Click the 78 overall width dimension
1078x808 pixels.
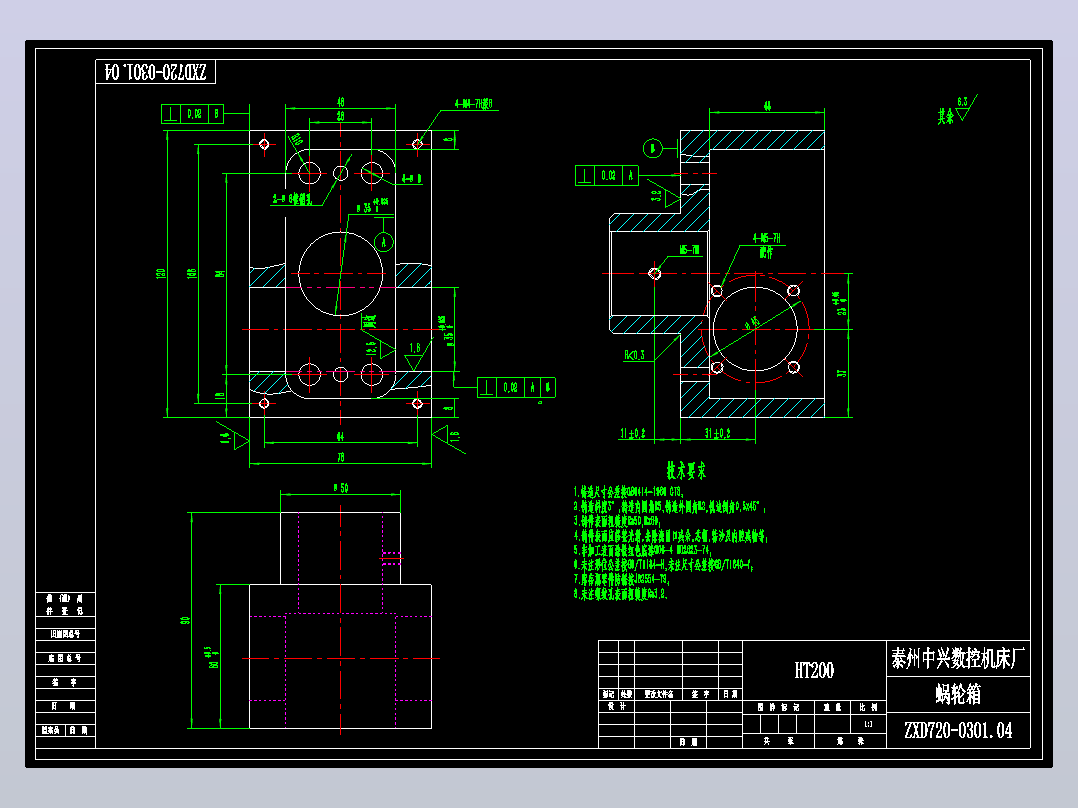pos(340,457)
